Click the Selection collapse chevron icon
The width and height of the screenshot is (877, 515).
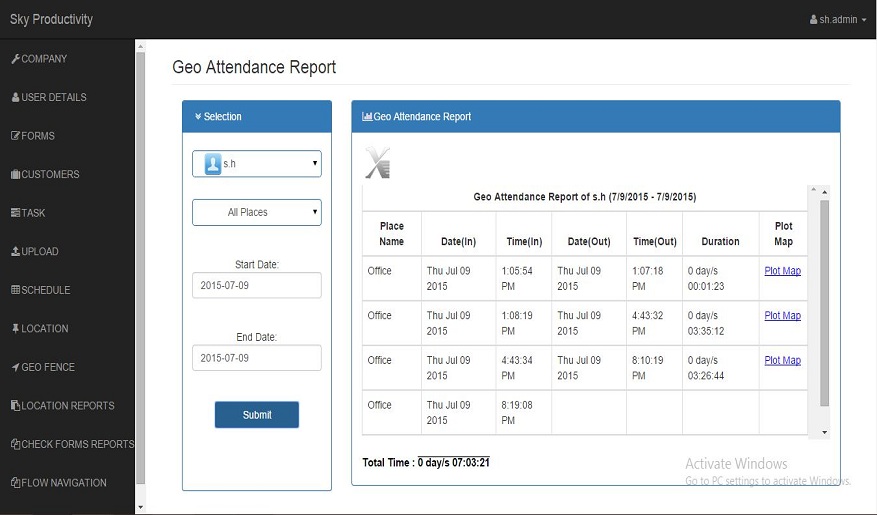[198, 116]
